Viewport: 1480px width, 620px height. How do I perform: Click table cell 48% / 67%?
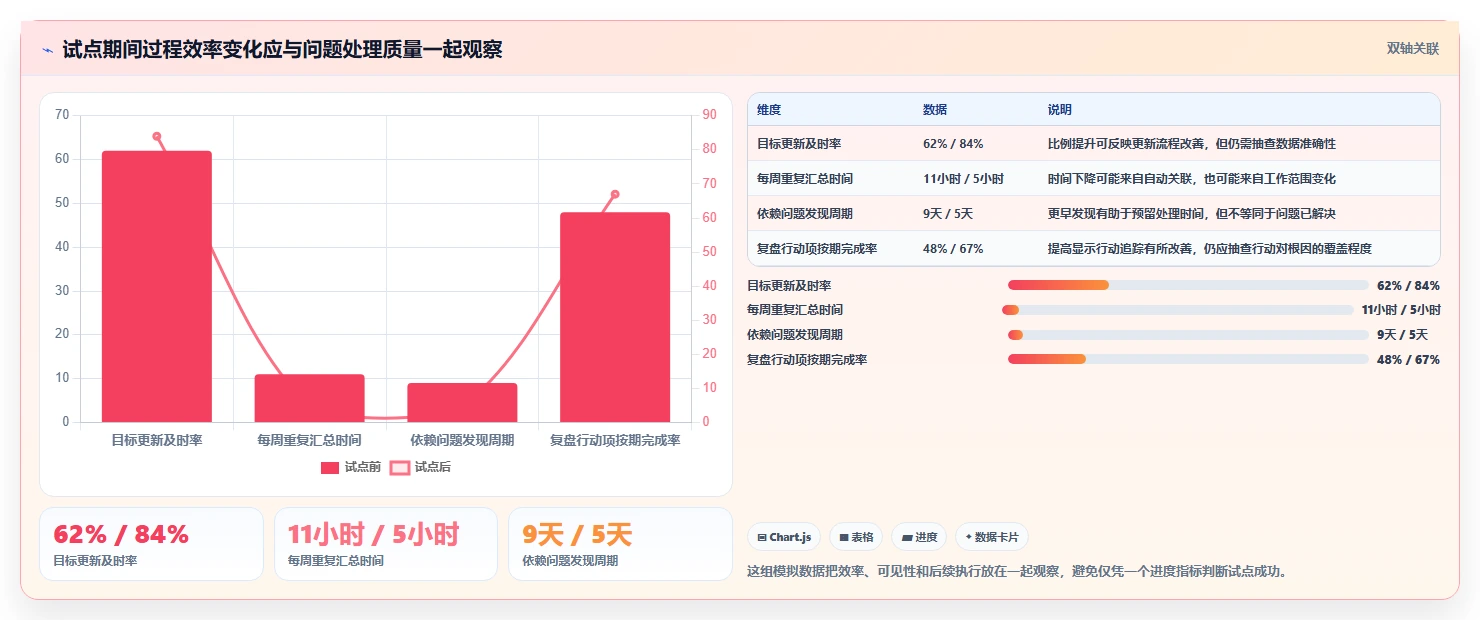[953, 249]
